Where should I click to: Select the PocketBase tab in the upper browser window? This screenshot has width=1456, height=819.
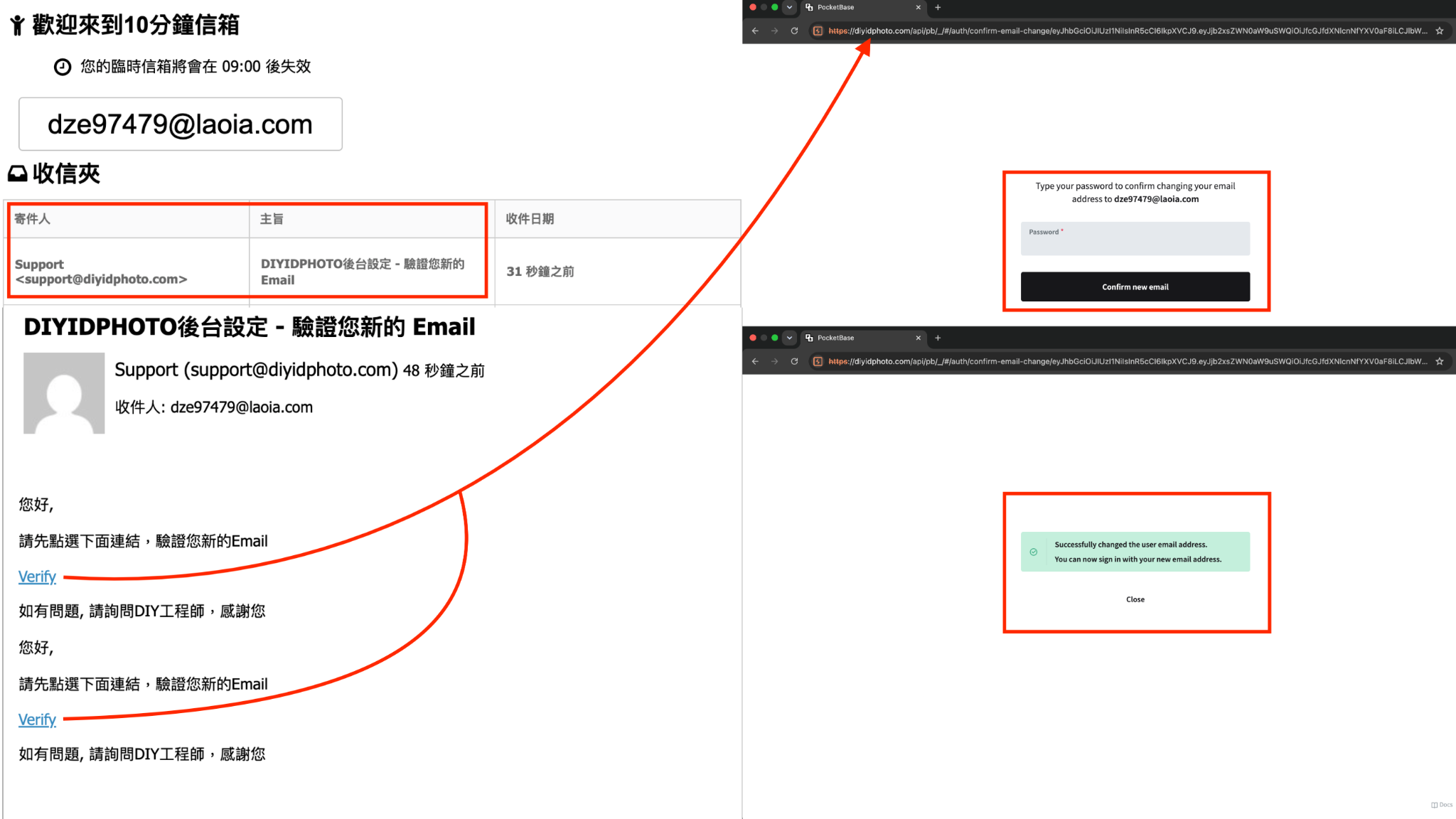(862, 7)
